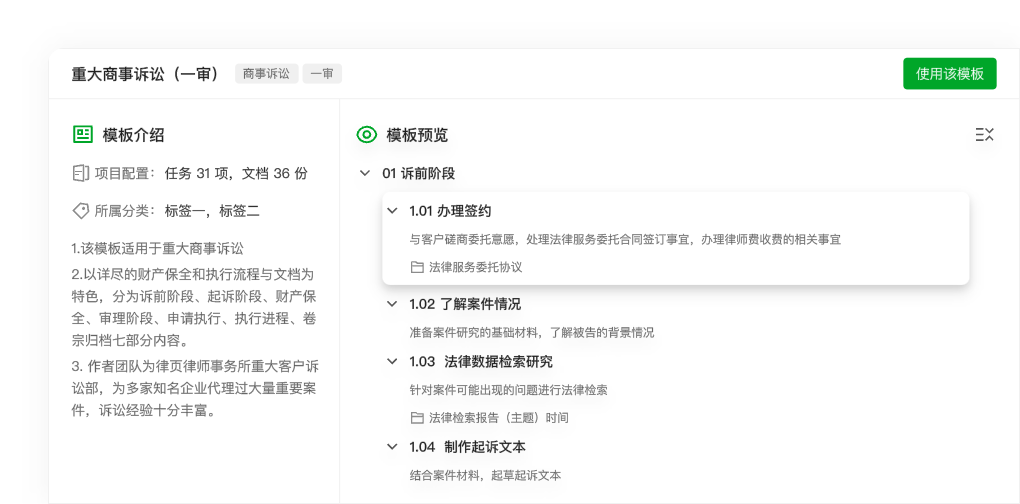Click the line 1.该模板适用于重大商事诉讼
This screenshot has width=1020, height=504.
(x=157, y=248)
